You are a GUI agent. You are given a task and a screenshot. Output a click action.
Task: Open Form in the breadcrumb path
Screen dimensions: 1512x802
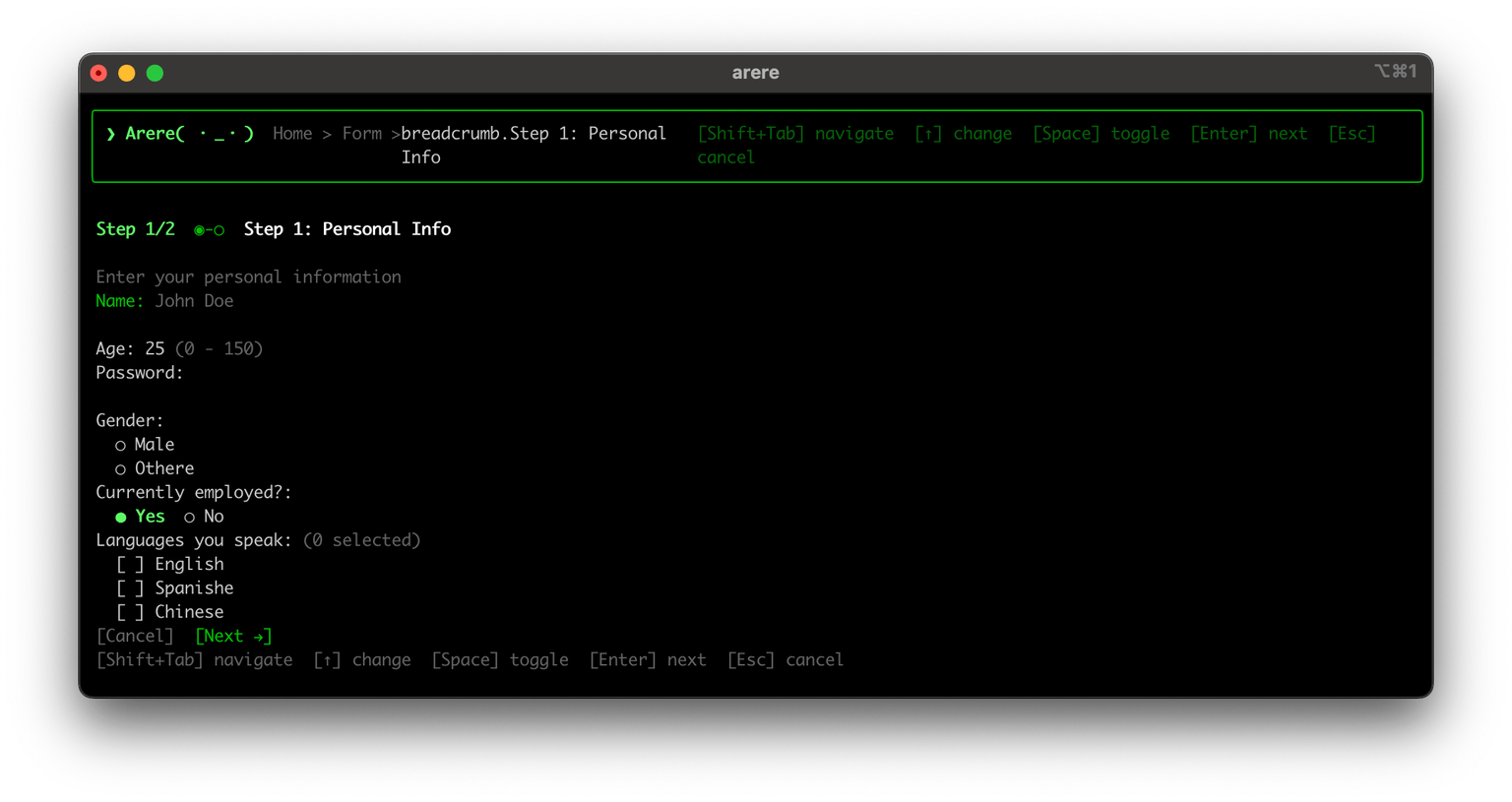point(361,134)
